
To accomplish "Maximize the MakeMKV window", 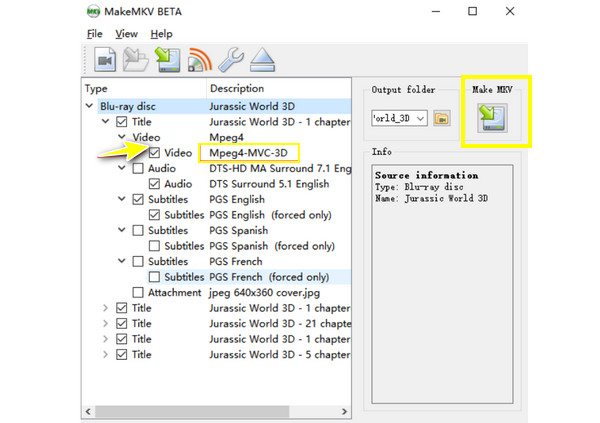I will (473, 11).
